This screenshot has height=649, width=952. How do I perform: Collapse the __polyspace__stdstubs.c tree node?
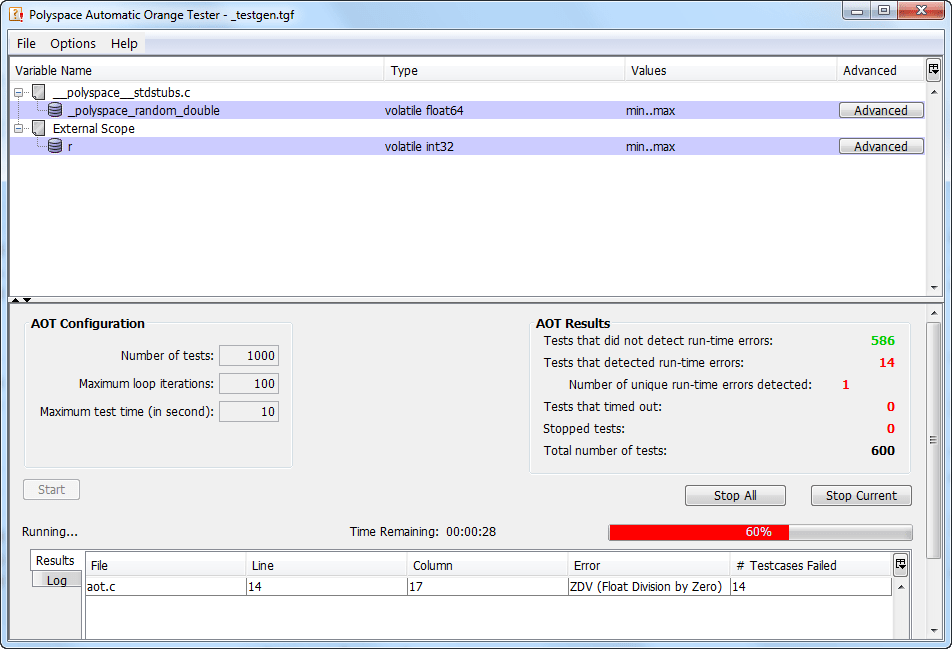[x=18, y=93]
